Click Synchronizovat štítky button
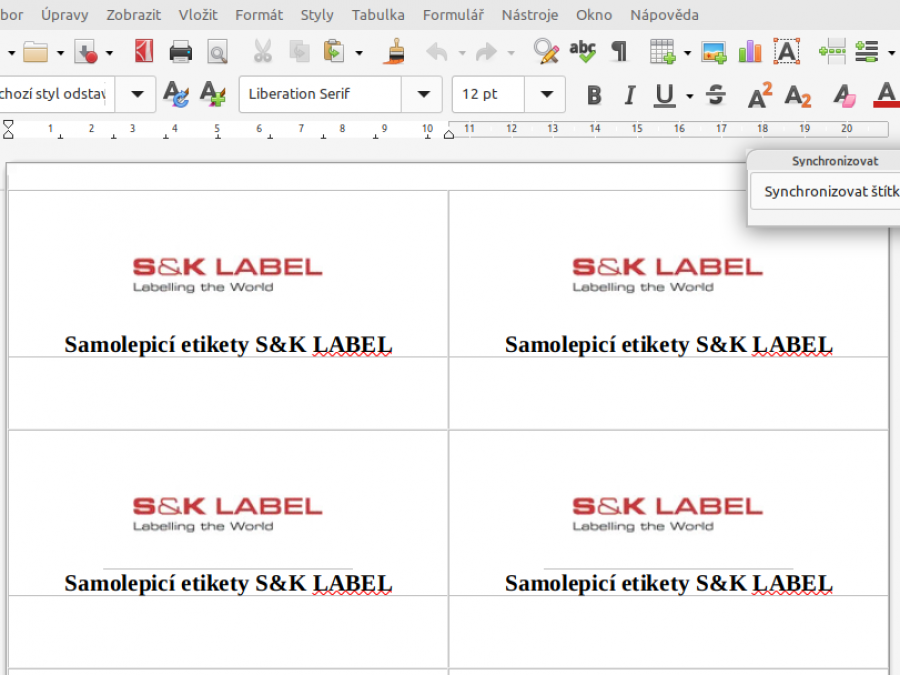The image size is (900, 675). (x=825, y=191)
